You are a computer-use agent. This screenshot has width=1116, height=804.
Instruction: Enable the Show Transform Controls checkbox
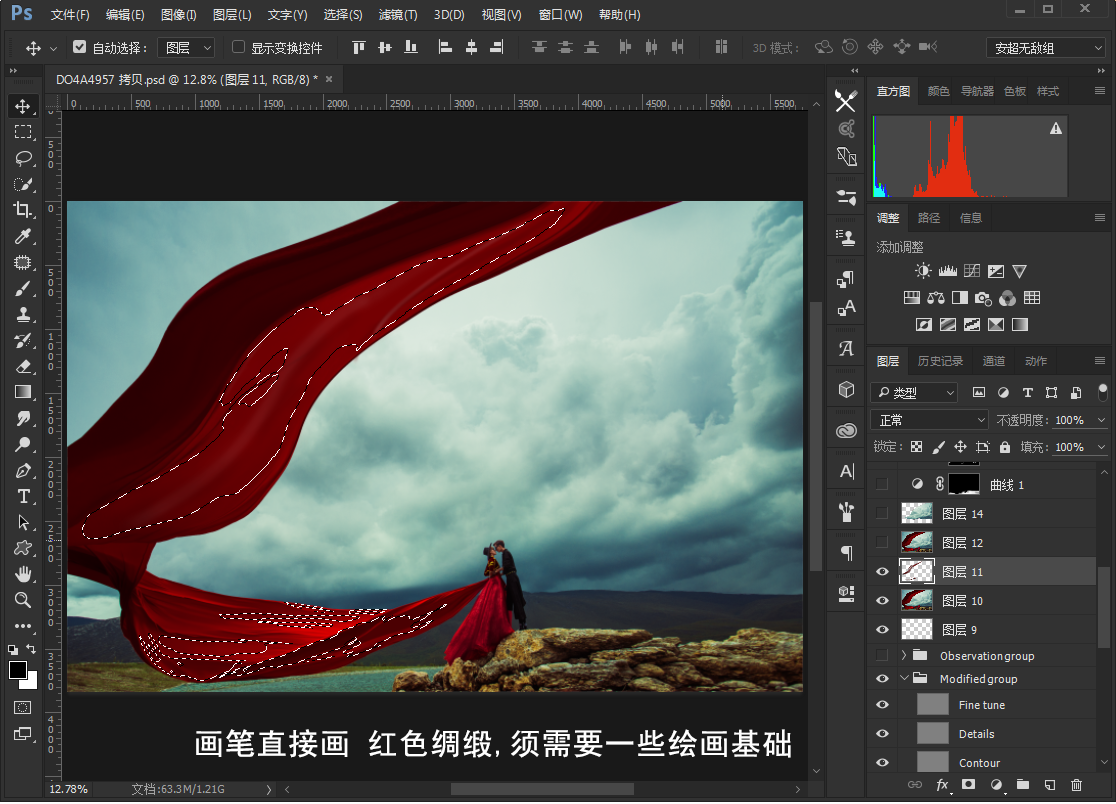pyautogui.click(x=239, y=47)
